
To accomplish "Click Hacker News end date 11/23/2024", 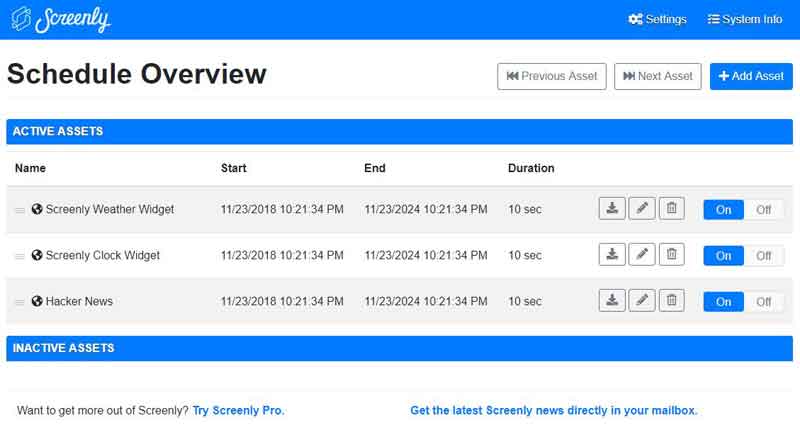I will [426, 301].
